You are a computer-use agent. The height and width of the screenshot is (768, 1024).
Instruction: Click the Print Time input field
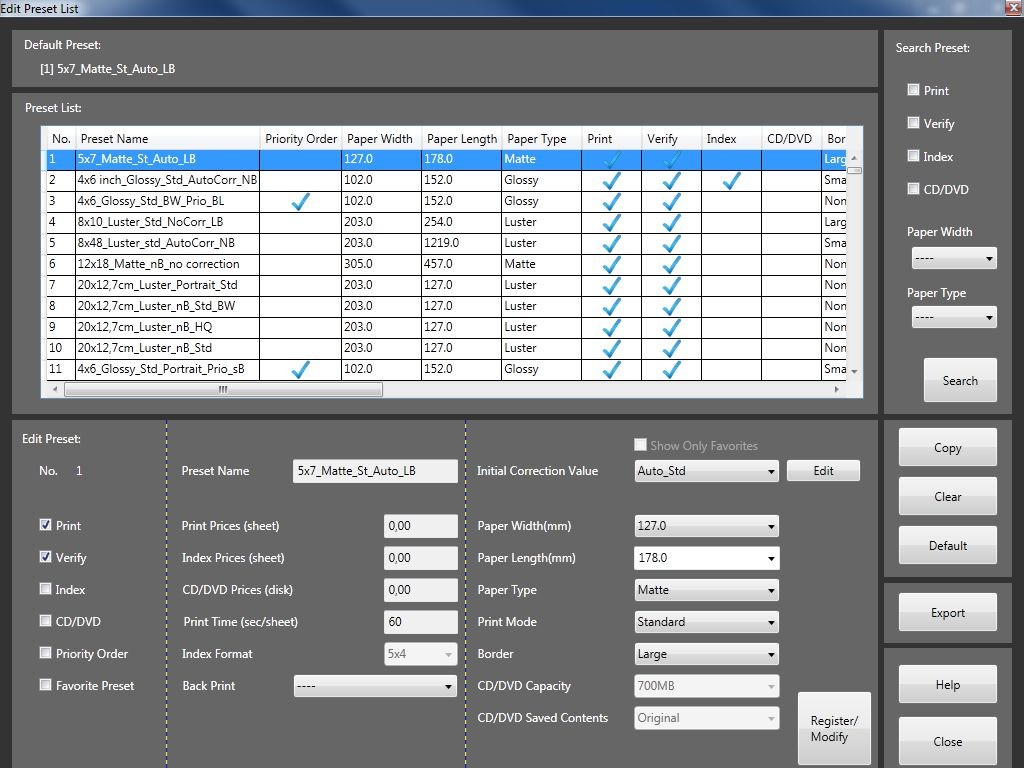[x=420, y=622]
